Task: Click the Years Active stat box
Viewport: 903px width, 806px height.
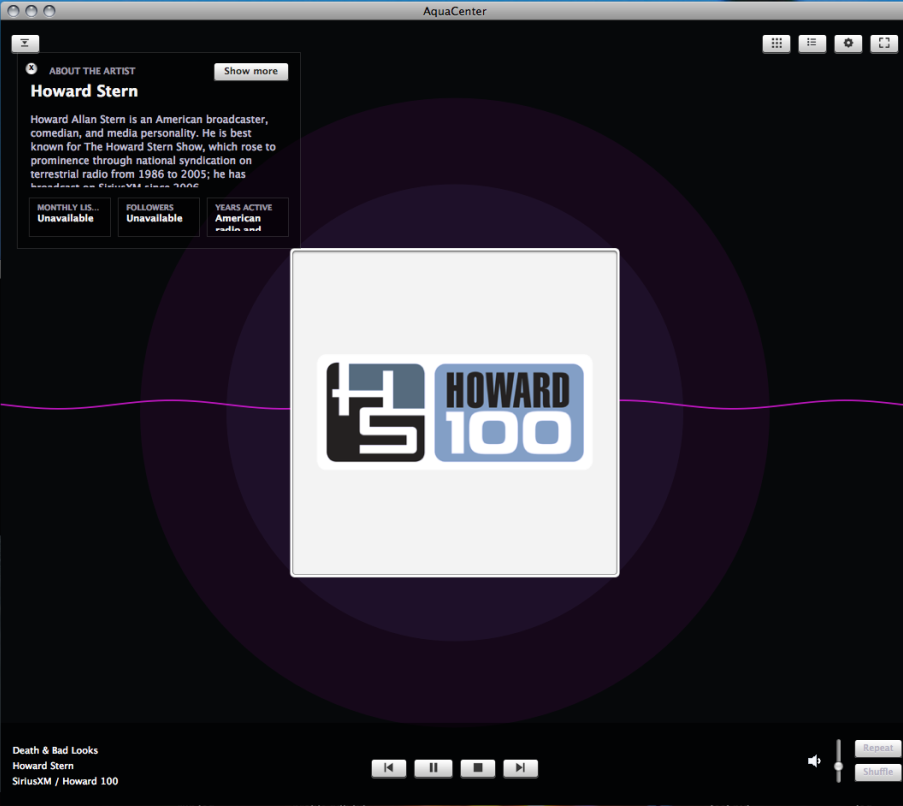Action: (x=248, y=216)
